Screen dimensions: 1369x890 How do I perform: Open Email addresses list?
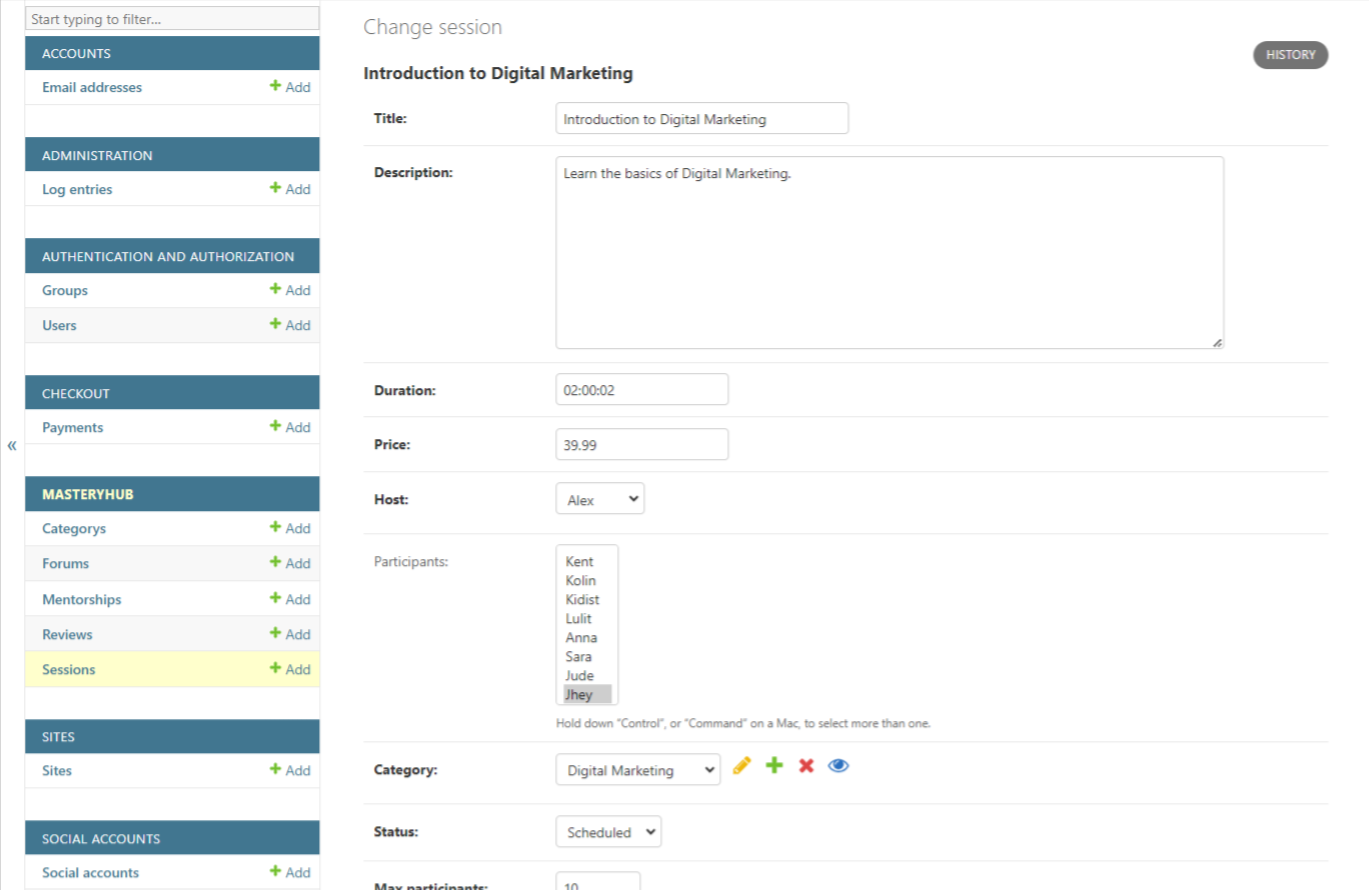pos(92,87)
